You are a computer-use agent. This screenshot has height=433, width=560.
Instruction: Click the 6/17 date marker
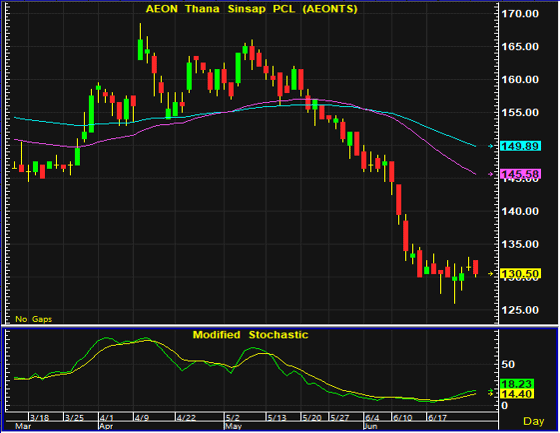(437, 418)
